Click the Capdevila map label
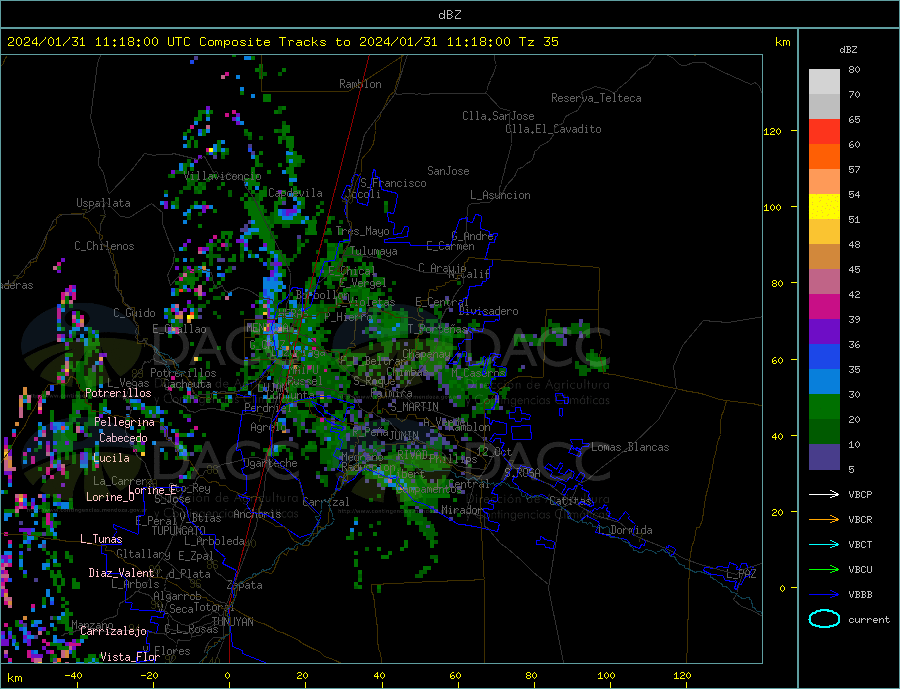Viewport: 900px width, 689px height. [x=295, y=193]
